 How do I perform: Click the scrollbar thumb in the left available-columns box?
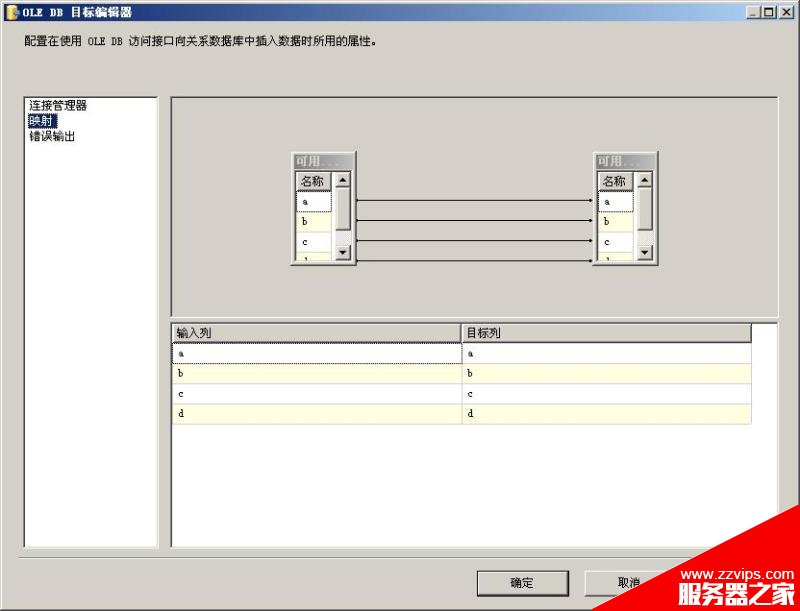[x=342, y=209]
